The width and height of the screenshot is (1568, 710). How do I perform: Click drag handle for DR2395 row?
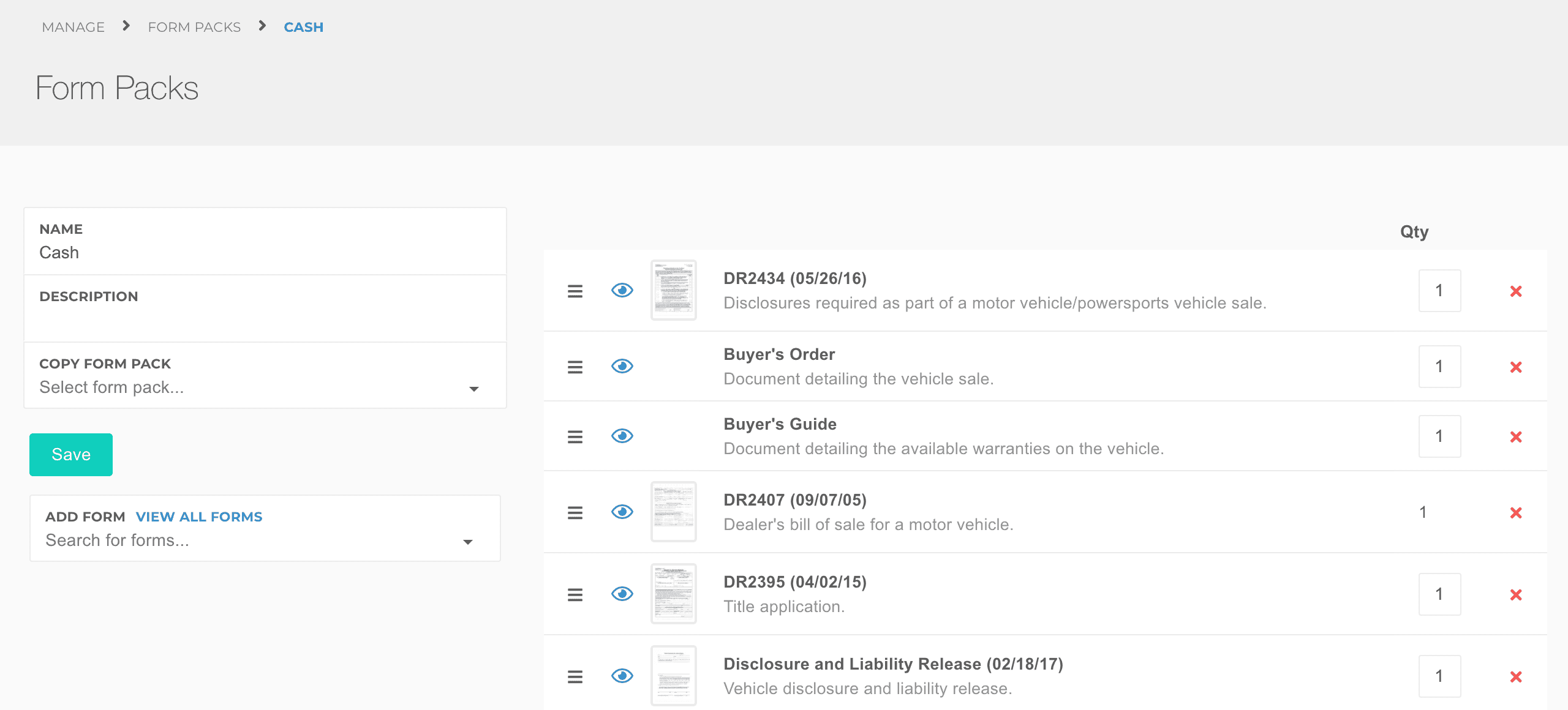[x=575, y=595]
